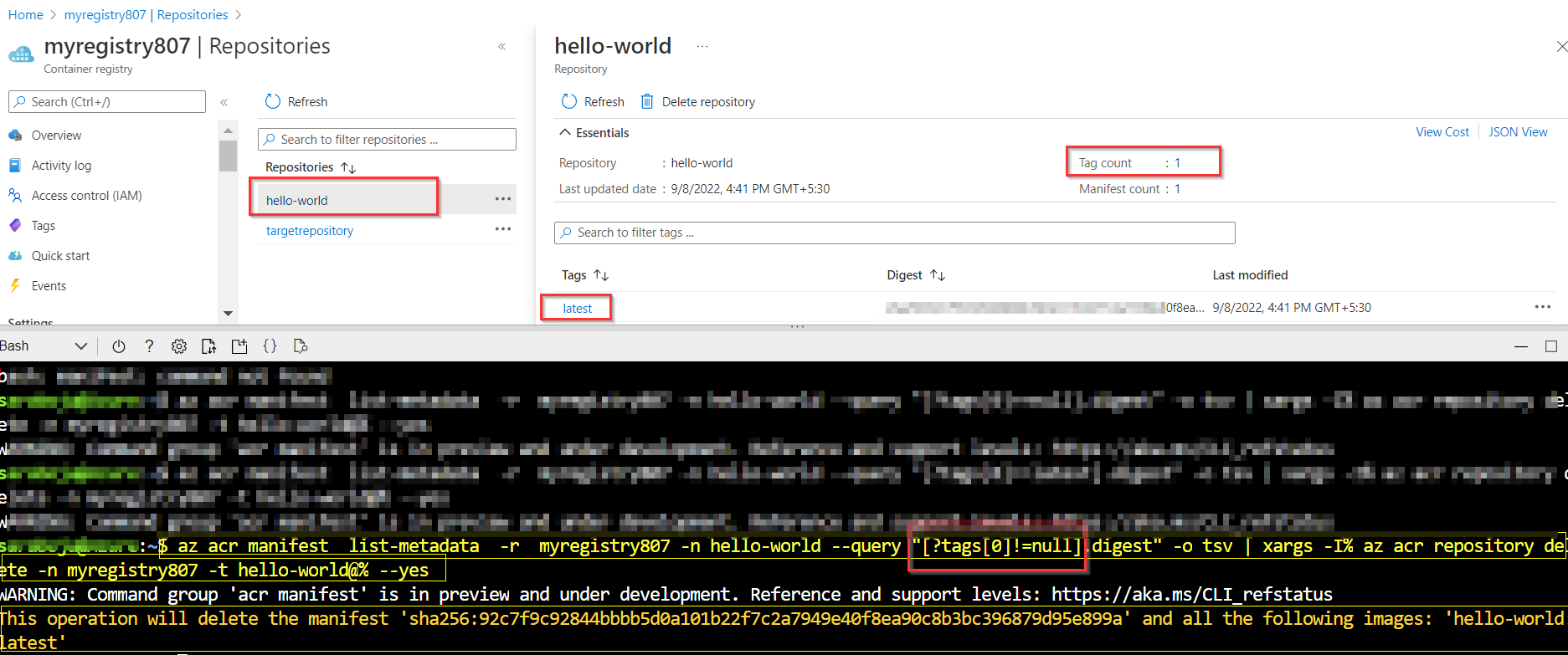The height and width of the screenshot is (655, 1568).
Task: Open the Cloud Shell editor braces icon
Action: tap(270, 346)
